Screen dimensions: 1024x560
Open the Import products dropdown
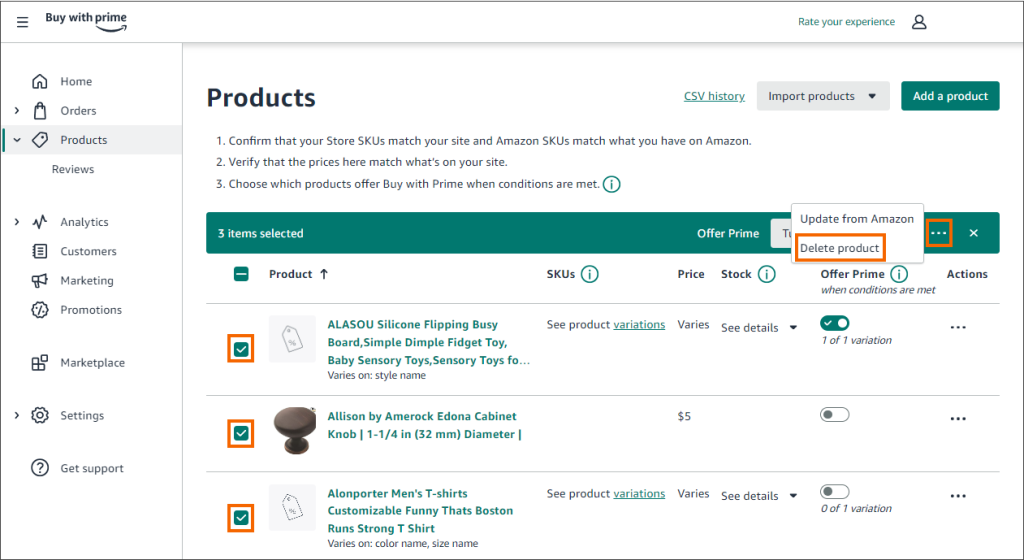823,96
